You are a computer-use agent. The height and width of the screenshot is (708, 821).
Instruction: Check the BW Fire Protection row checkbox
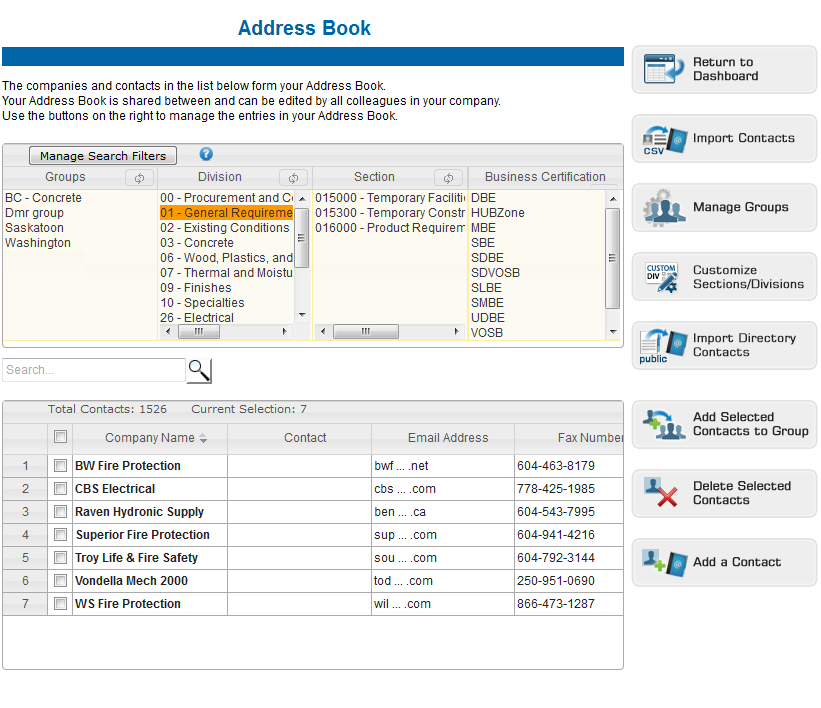pyautogui.click(x=60, y=465)
